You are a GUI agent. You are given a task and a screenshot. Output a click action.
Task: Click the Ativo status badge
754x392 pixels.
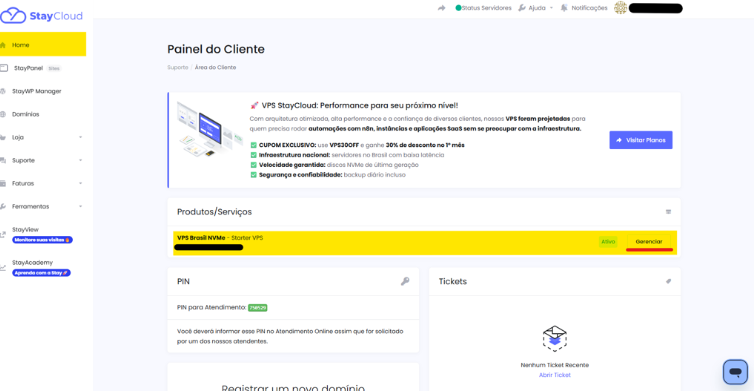pos(608,241)
